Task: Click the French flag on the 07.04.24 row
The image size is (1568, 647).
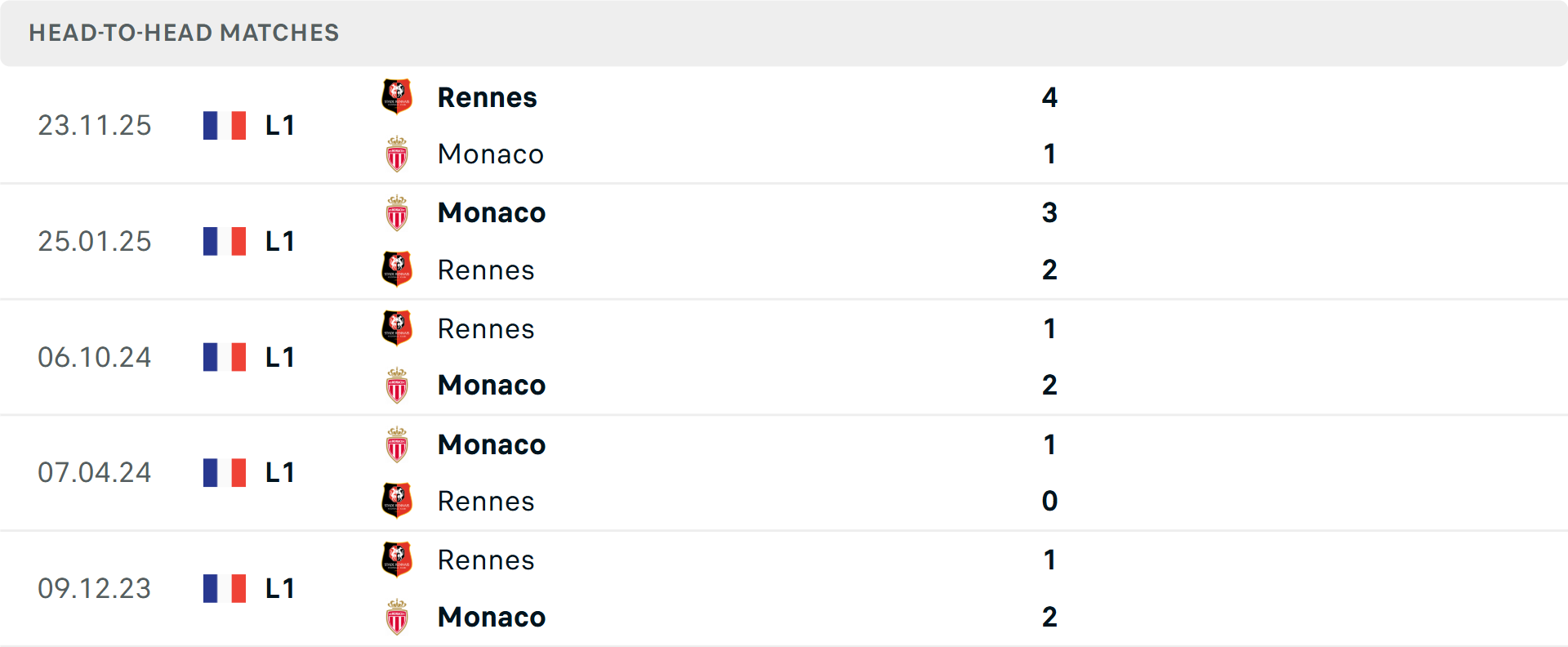Action: 225,472
